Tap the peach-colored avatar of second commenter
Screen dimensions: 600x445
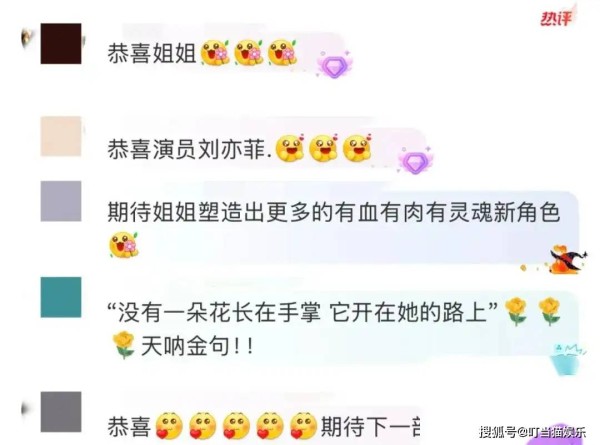[x=61, y=136]
